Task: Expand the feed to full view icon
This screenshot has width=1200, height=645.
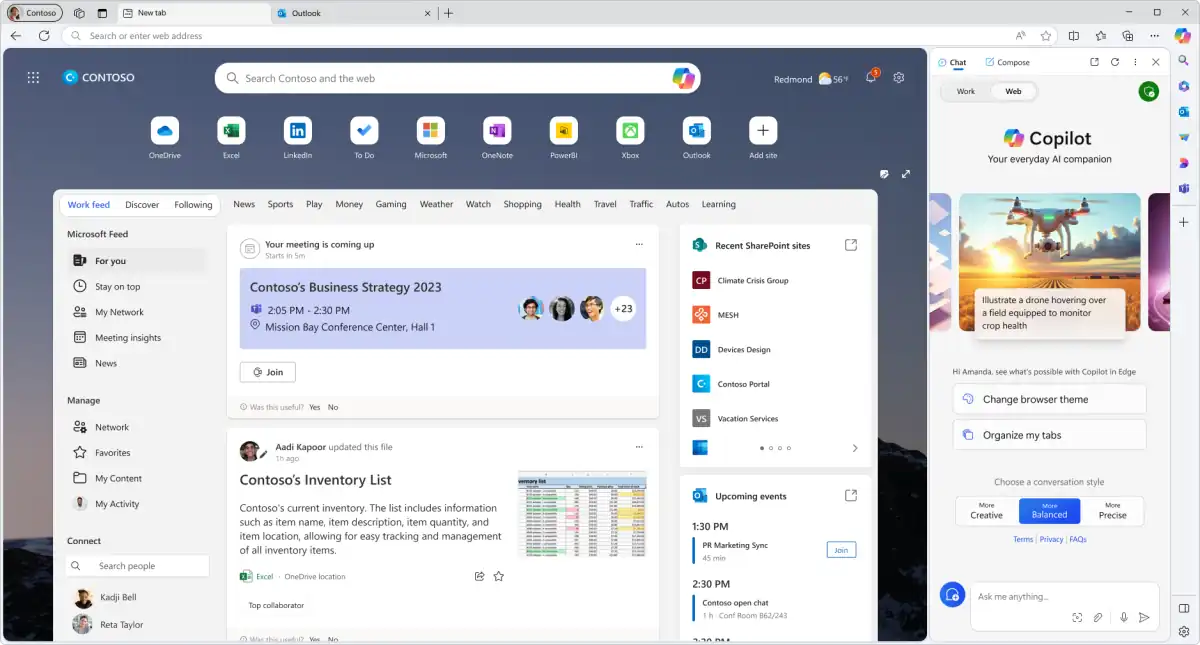Action: 906,174
